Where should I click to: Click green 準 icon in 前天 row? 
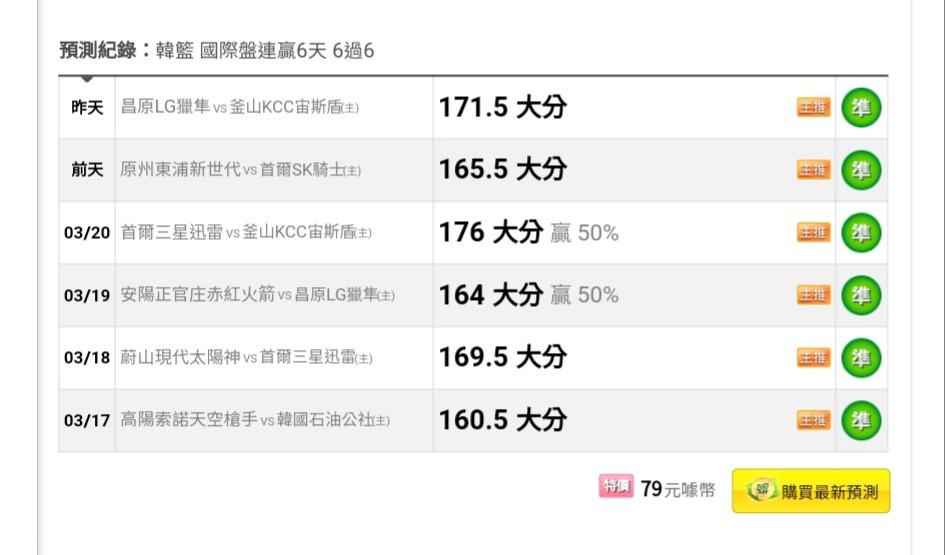860,170
